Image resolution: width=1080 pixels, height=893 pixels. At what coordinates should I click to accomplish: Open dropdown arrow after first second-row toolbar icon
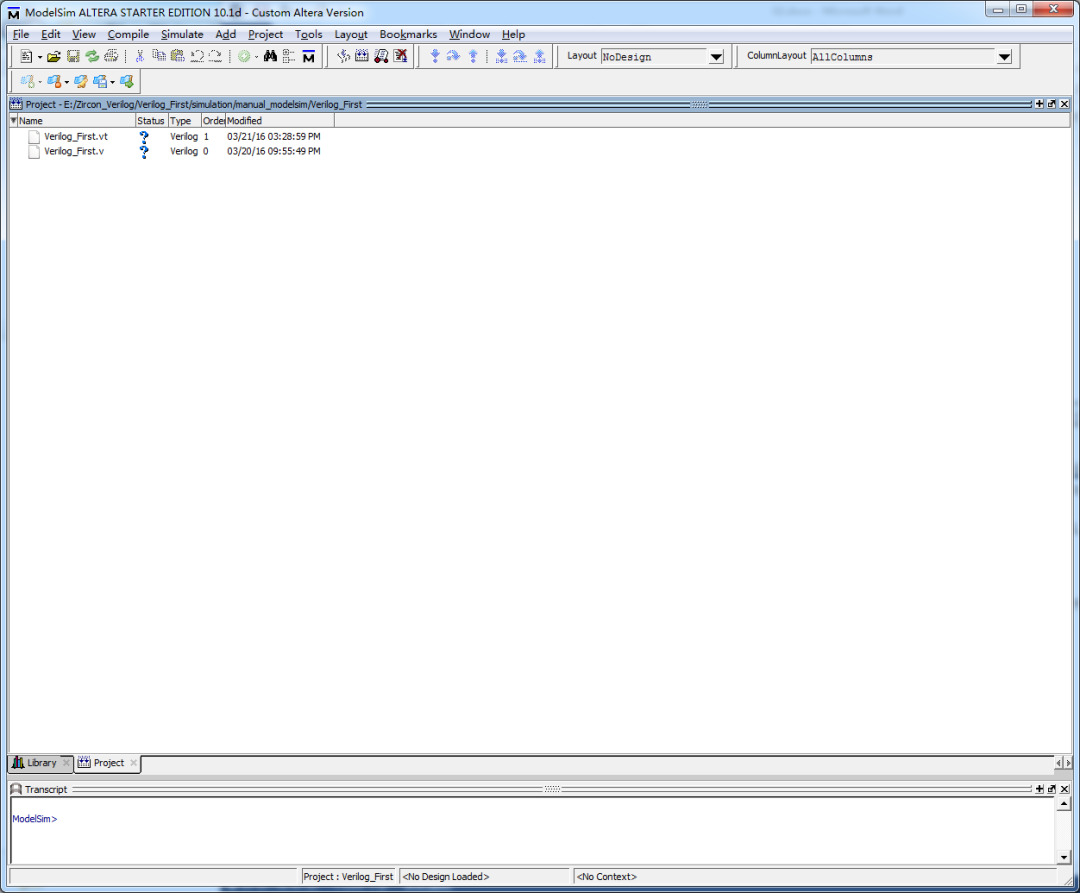[x=40, y=82]
